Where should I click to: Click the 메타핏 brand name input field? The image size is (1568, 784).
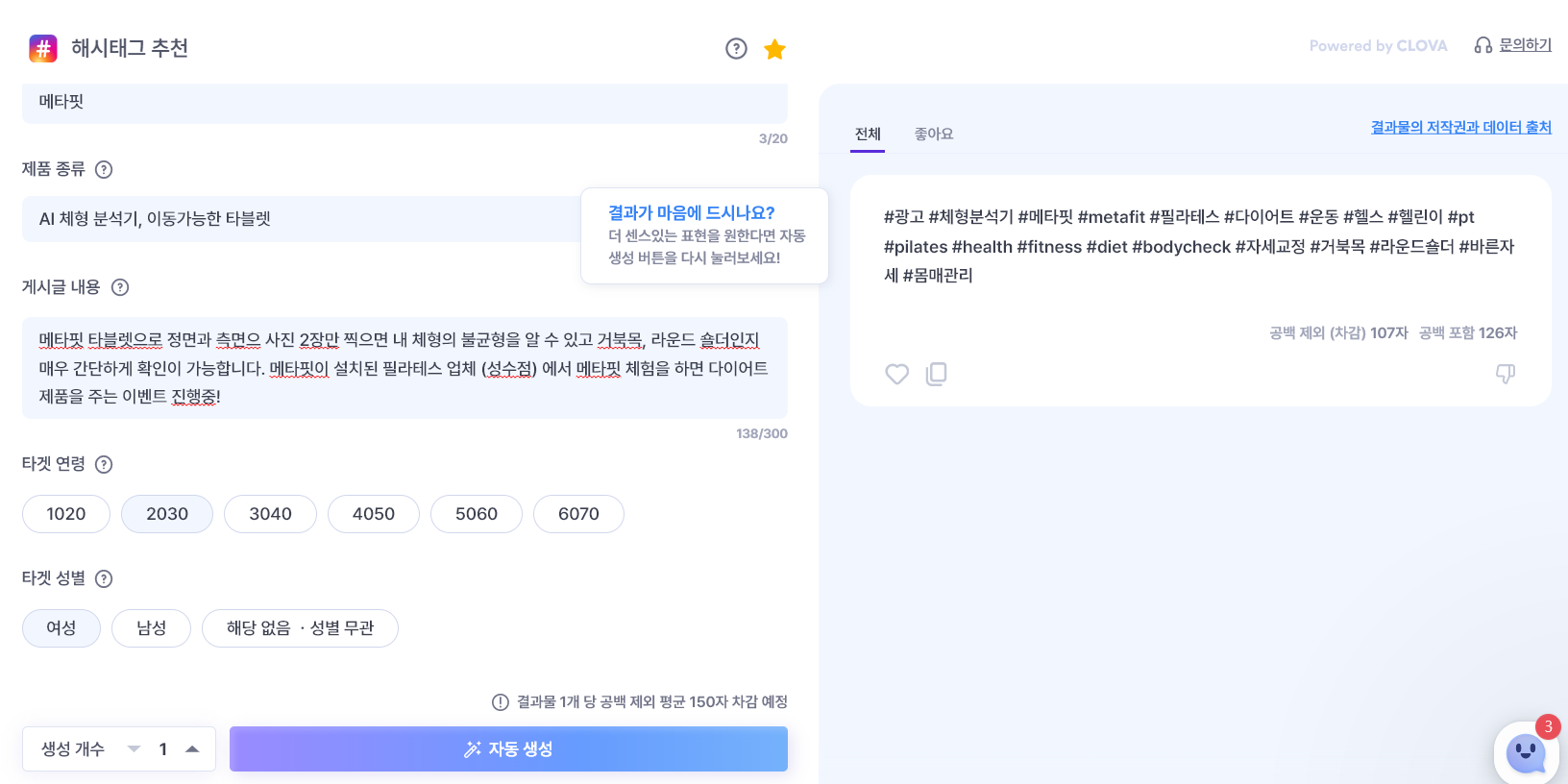tap(404, 103)
